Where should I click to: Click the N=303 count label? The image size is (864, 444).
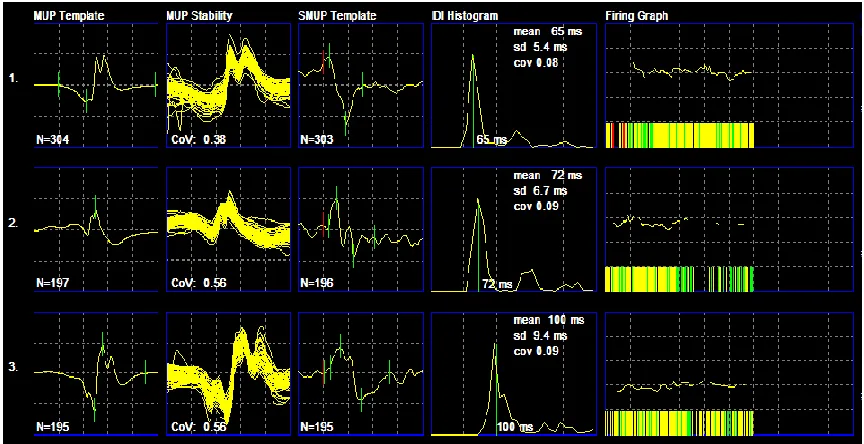(317, 140)
